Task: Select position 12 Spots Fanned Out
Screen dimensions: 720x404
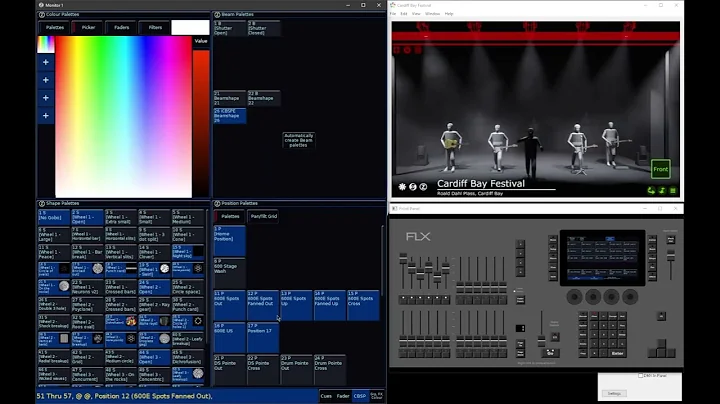Action: pos(263,305)
